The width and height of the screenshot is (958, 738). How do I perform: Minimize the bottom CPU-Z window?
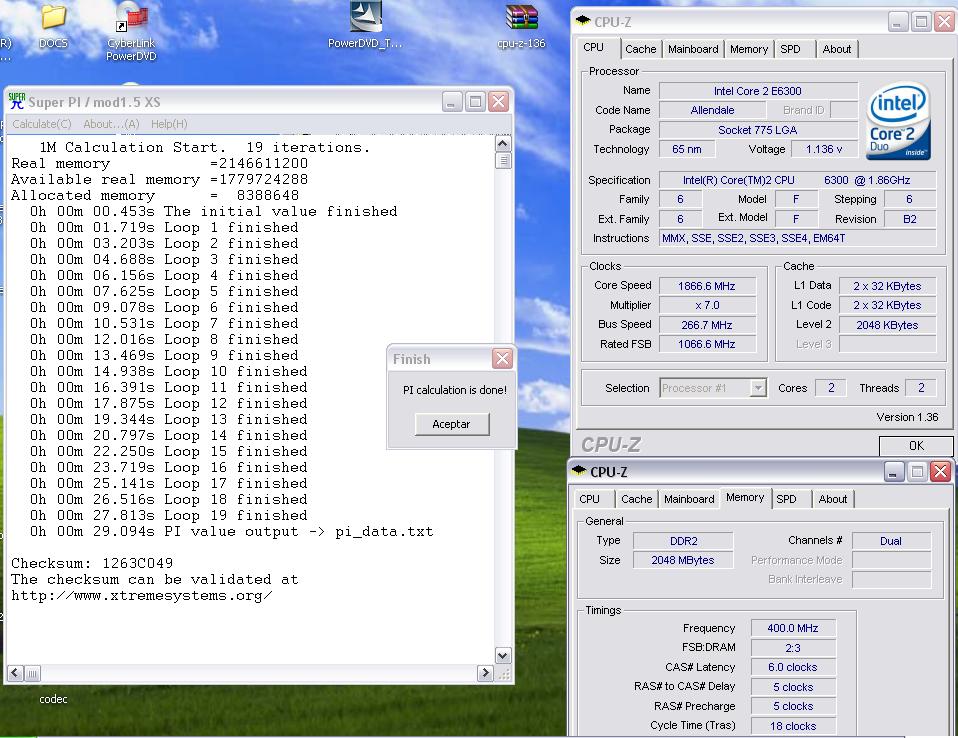pyautogui.click(x=893, y=471)
